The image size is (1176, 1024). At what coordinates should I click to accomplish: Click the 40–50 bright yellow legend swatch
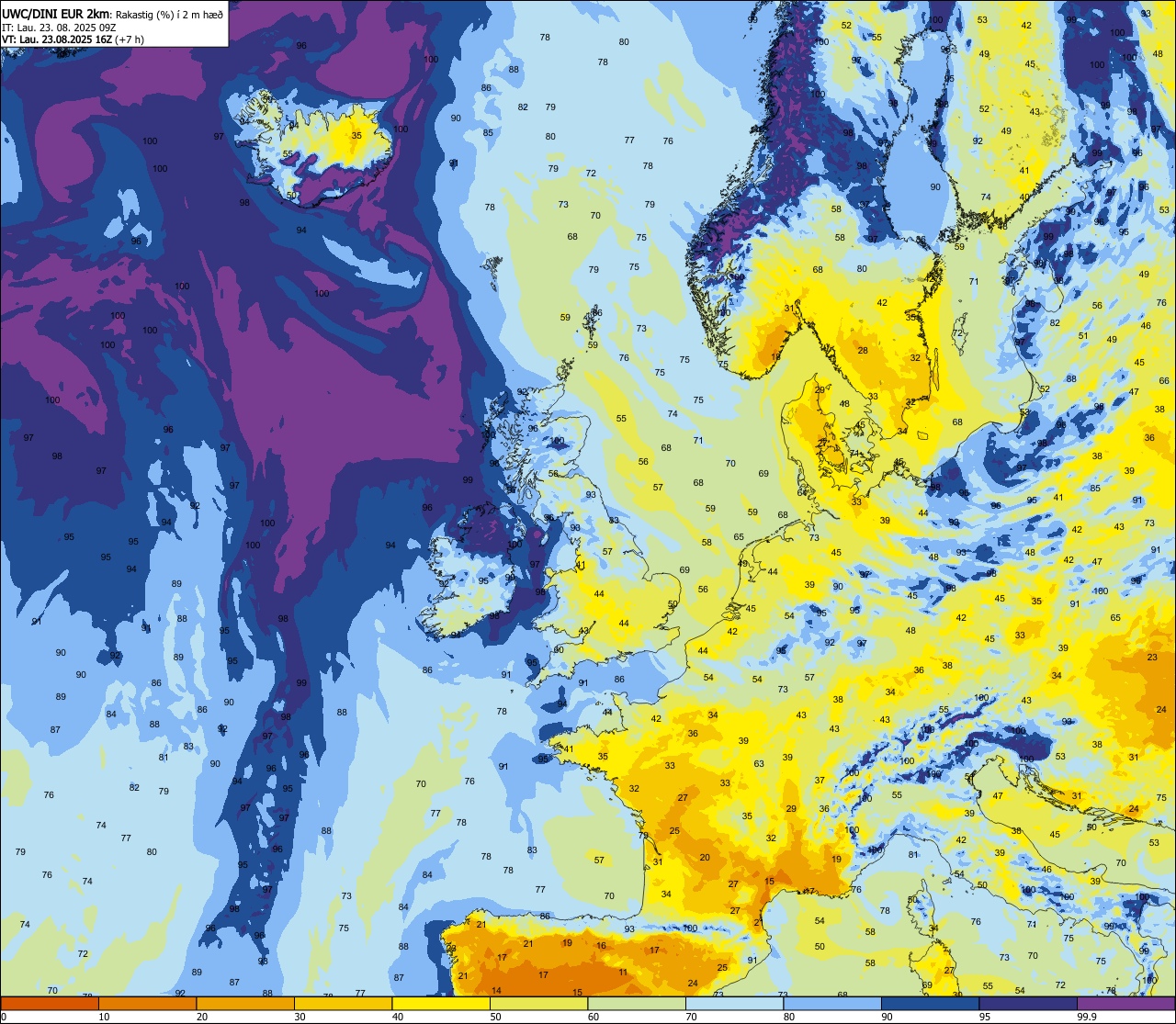pyautogui.click(x=441, y=1003)
